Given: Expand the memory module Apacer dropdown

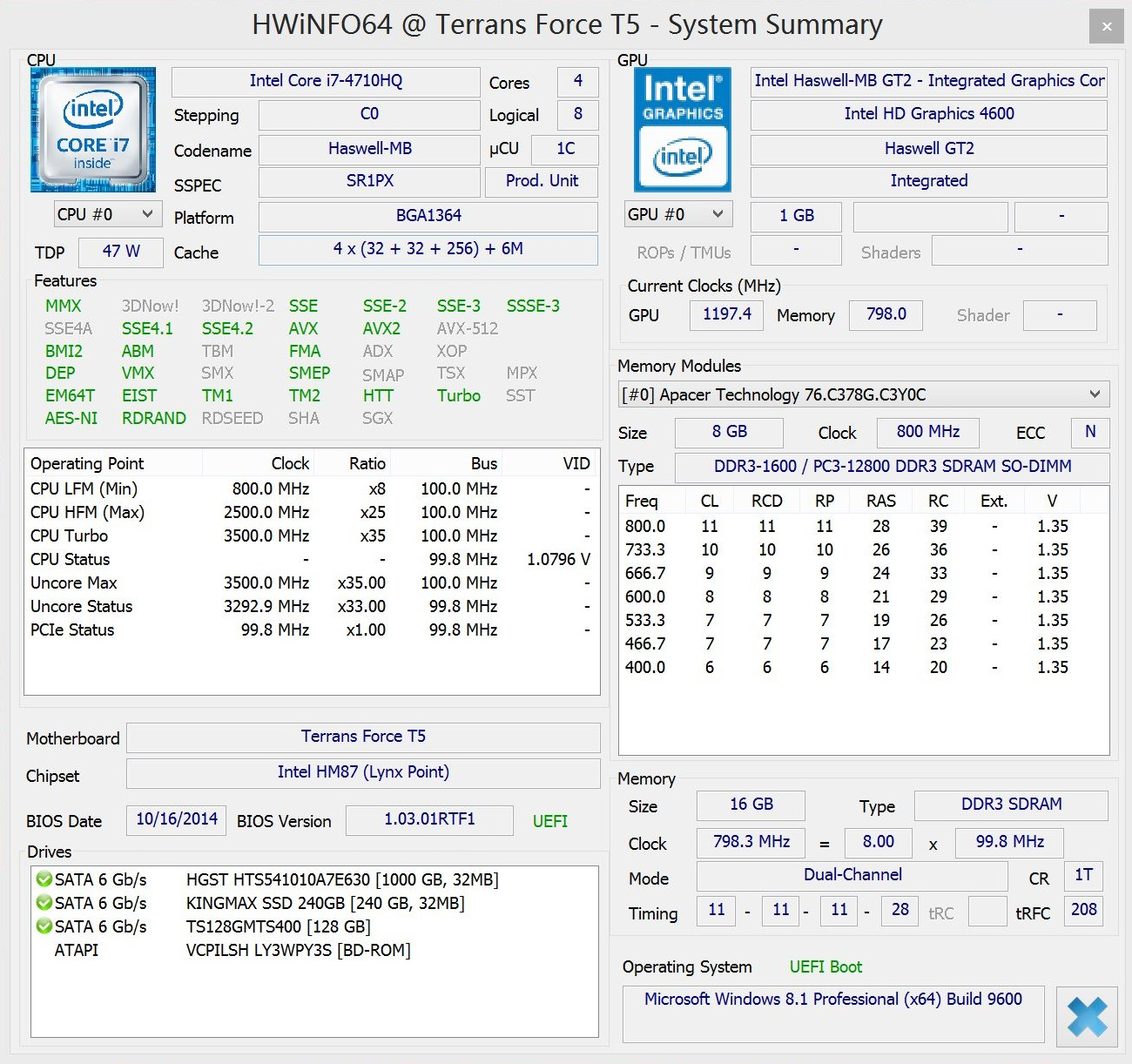Looking at the screenshot, I should [x=863, y=394].
